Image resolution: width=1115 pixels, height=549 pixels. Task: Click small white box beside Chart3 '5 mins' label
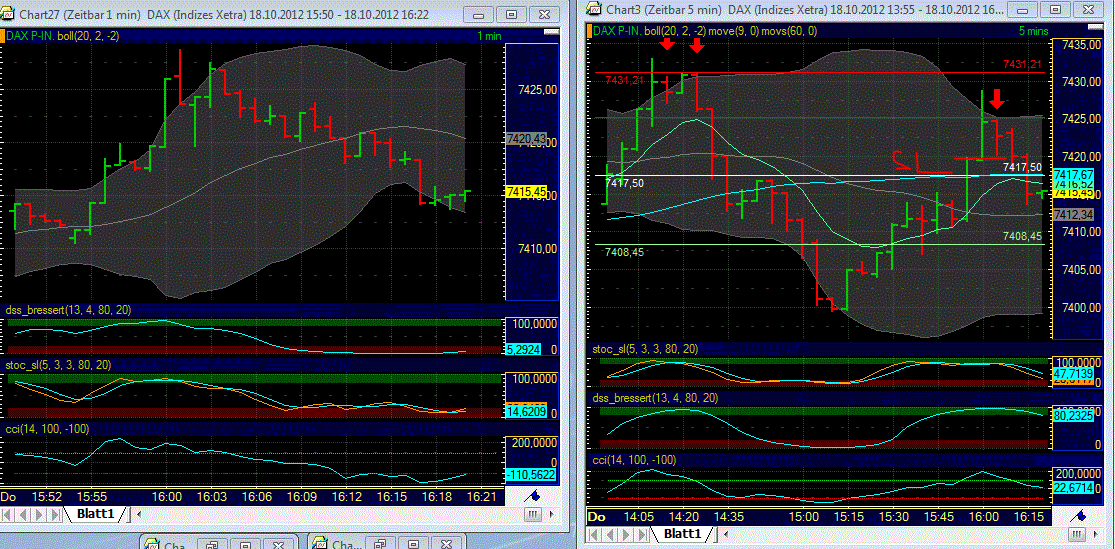pyautogui.click(x=1097, y=28)
